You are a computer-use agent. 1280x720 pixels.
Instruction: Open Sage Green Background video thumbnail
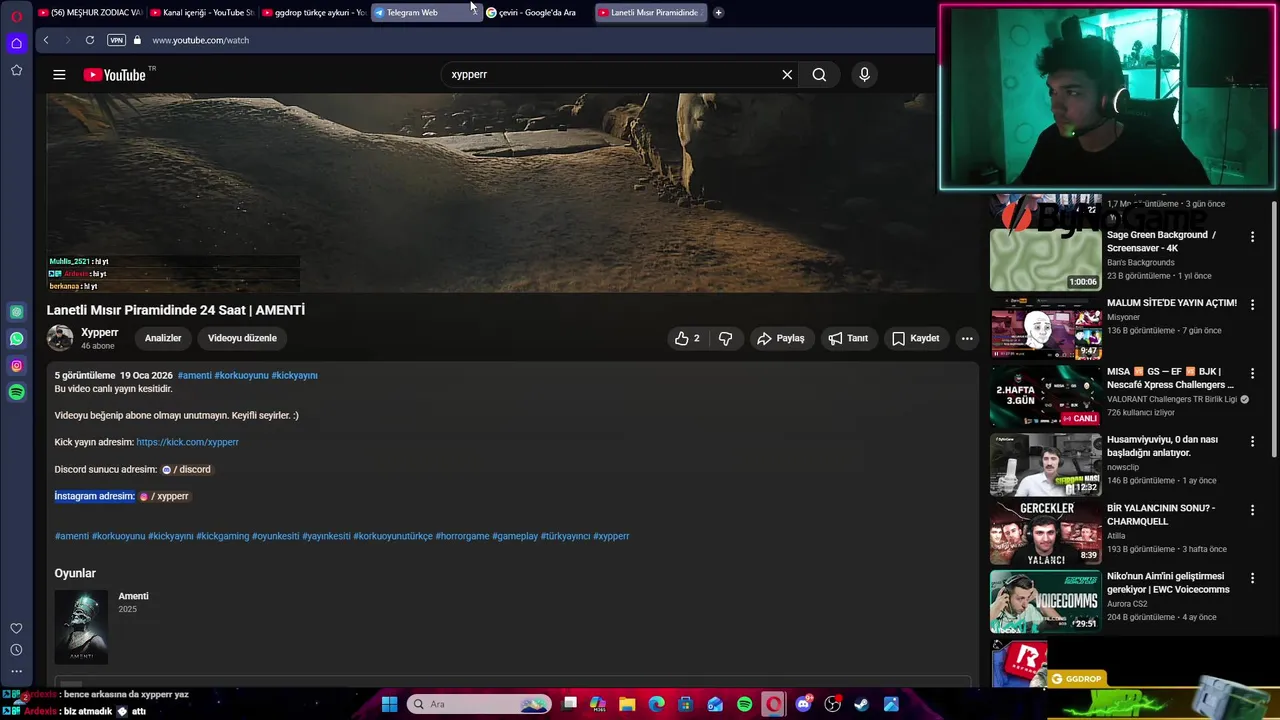tap(1045, 260)
